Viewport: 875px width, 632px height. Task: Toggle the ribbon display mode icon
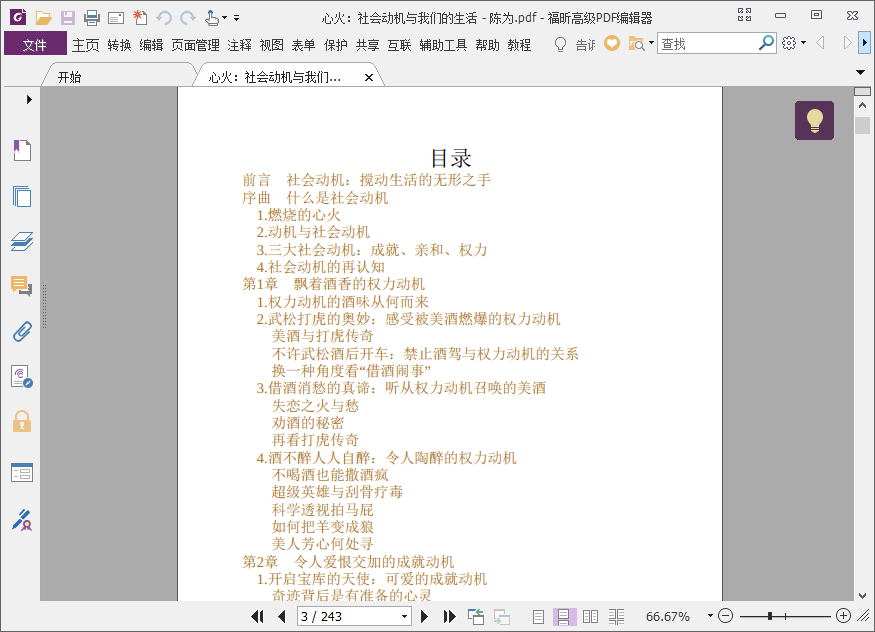pyautogui.click(x=744, y=15)
